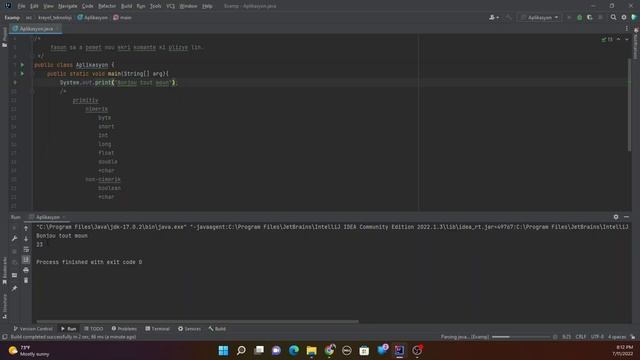Open the Refactor menu
This screenshot has height=360, width=640.
point(107,6)
